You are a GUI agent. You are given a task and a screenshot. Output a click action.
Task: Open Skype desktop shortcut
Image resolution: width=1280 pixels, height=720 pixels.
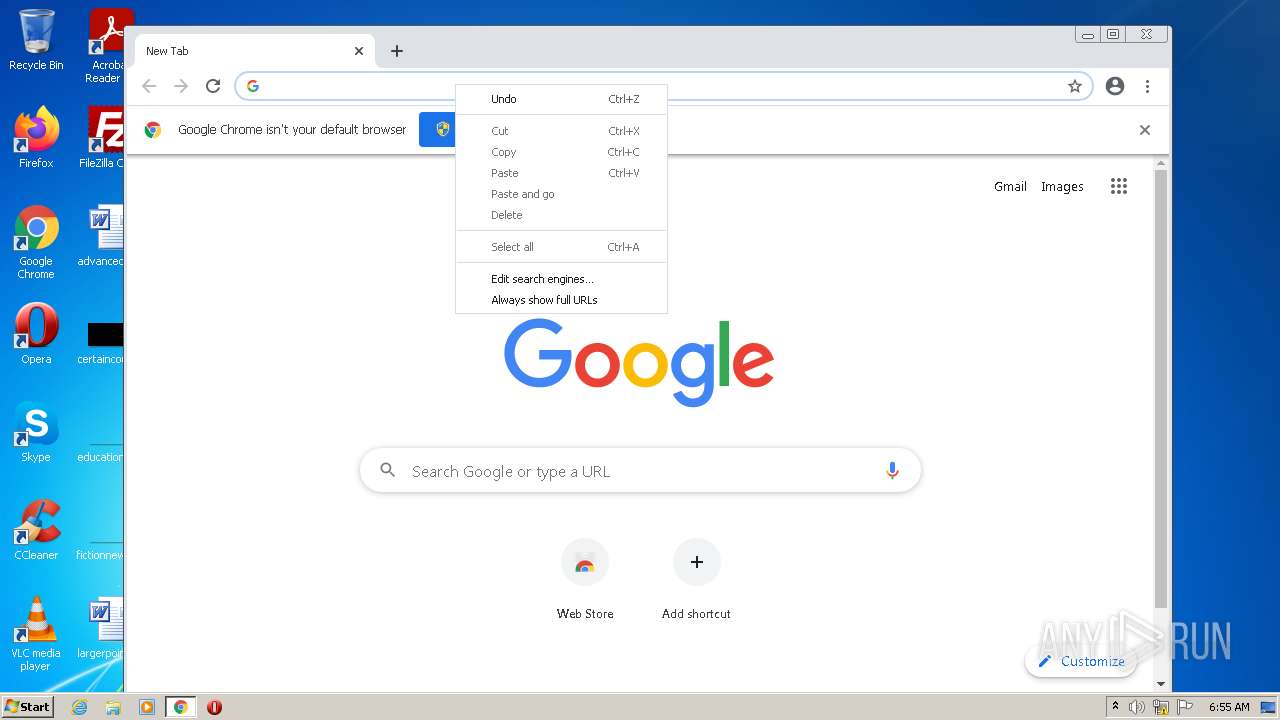pyautogui.click(x=36, y=431)
